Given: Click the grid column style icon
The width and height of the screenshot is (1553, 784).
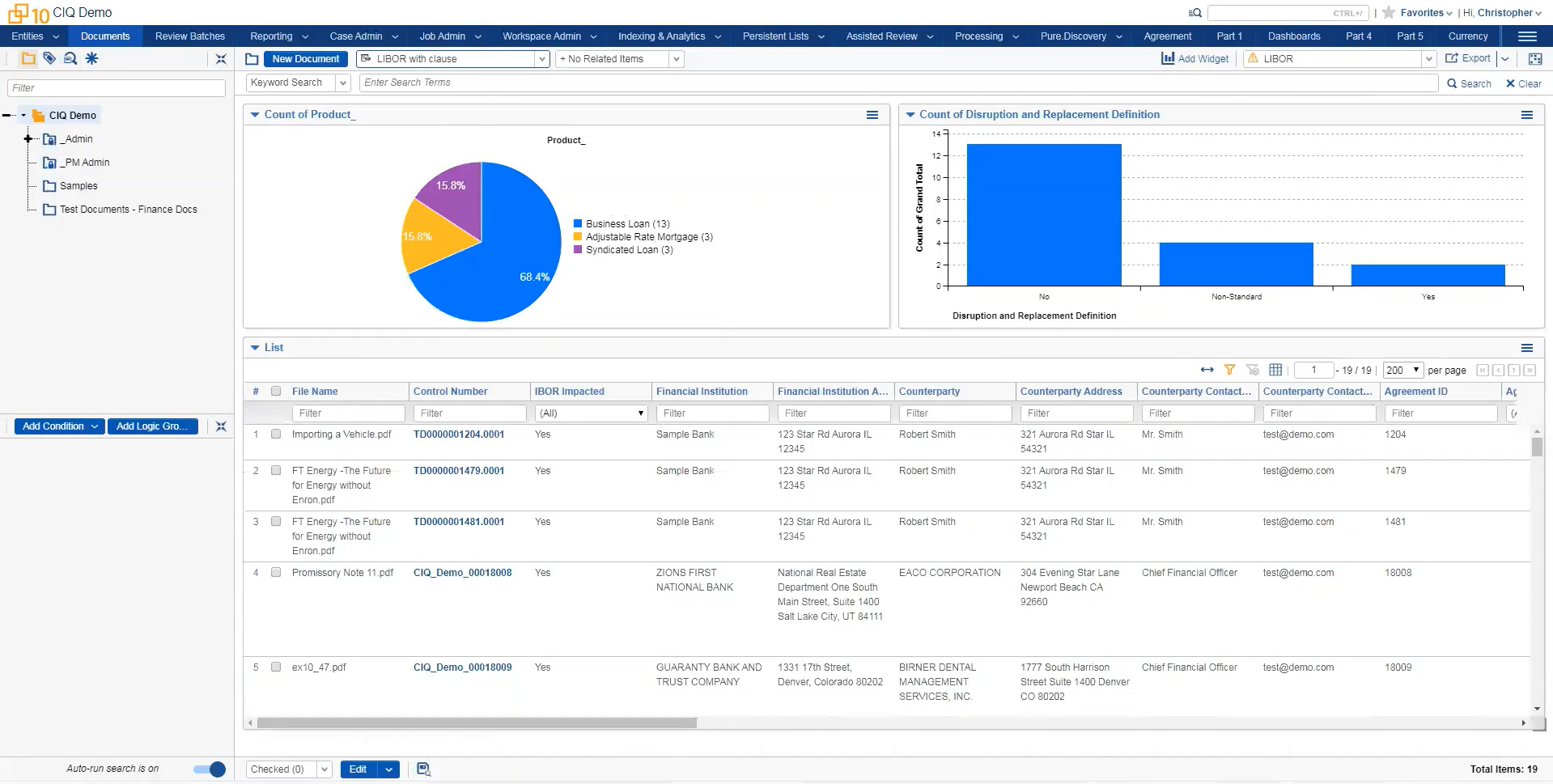Looking at the screenshot, I should tap(1275, 370).
